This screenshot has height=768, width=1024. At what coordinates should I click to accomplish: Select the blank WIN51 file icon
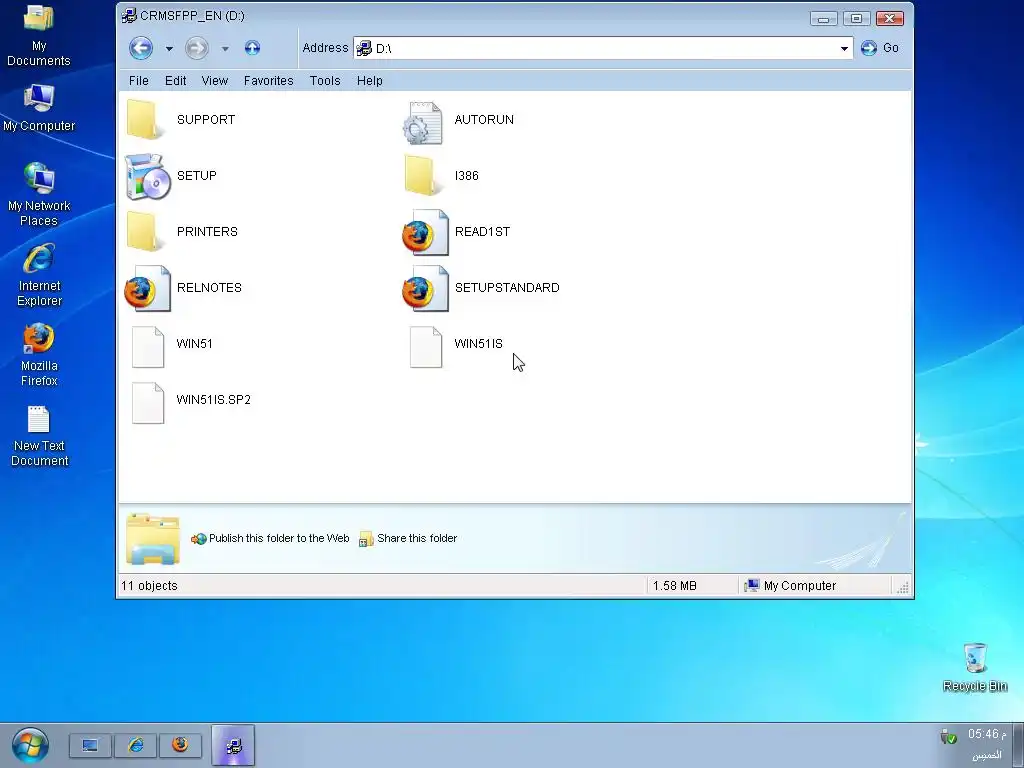pyautogui.click(x=148, y=347)
